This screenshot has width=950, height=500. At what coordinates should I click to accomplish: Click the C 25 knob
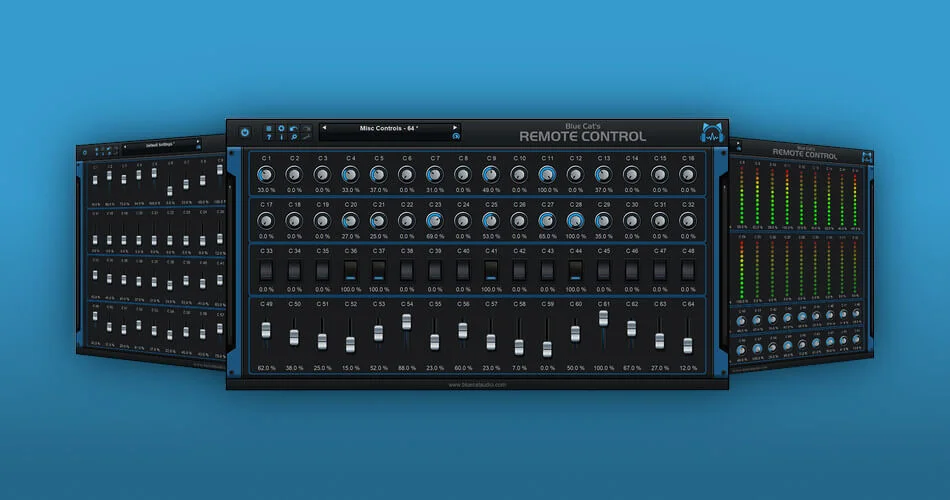tap(491, 221)
